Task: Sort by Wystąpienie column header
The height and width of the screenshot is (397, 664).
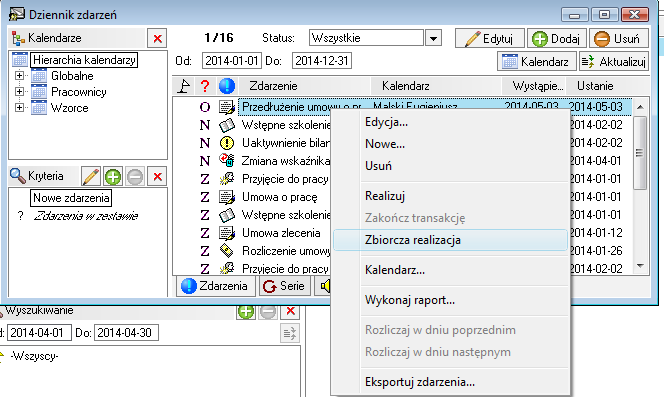Action: pos(534,86)
